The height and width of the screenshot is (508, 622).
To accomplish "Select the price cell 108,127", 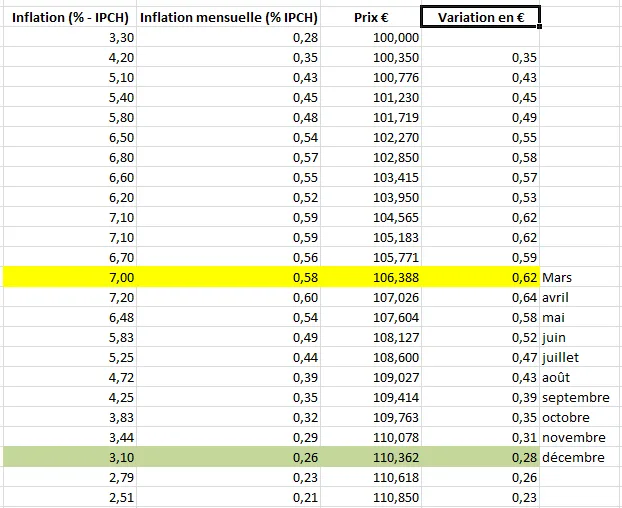I will click(x=395, y=337).
